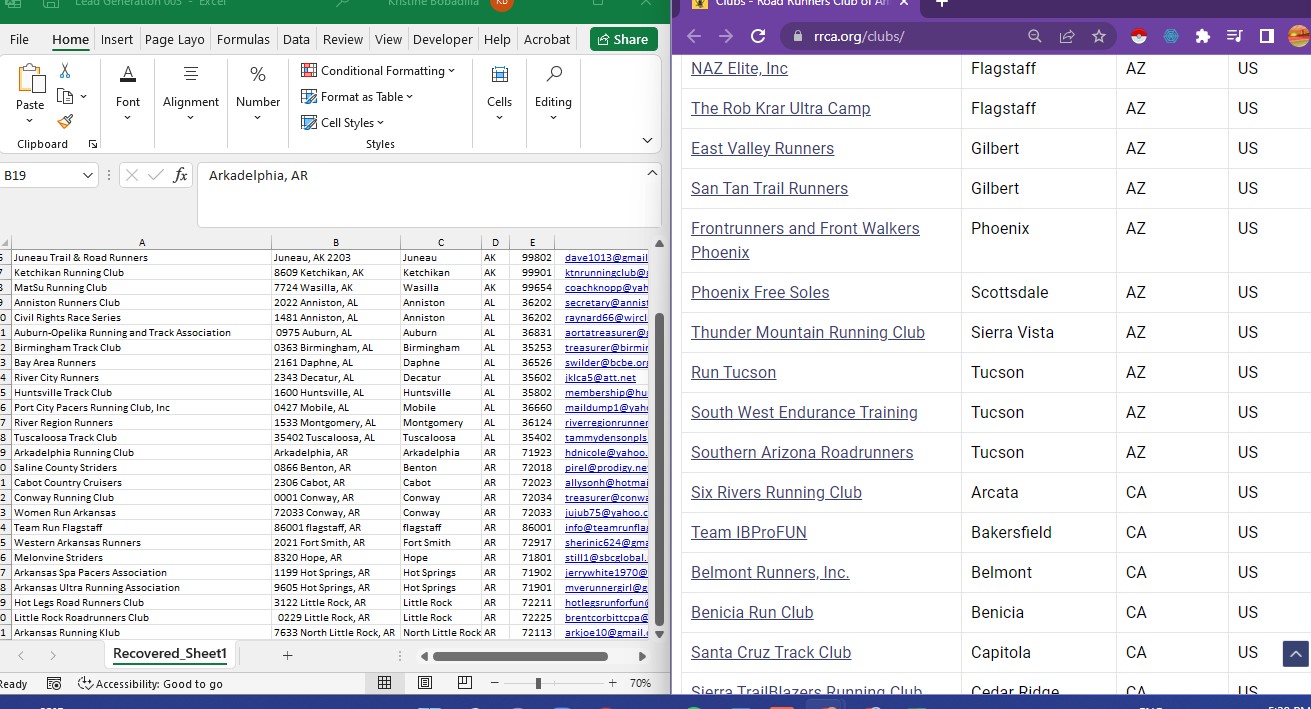Screen dimensions: 1311x709
Task: Open the Acrobat ribbon tab
Action: pyautogui.click(x=547, y=40)
